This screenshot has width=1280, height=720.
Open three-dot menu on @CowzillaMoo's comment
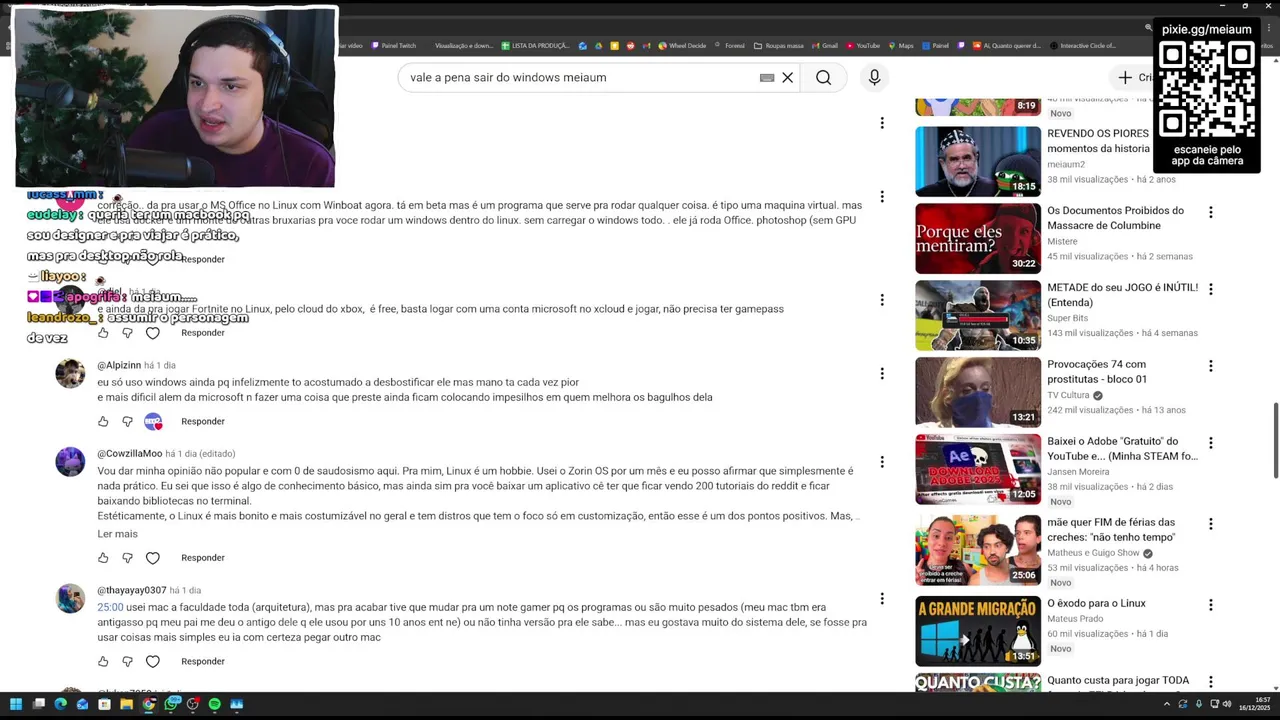coord(882,462)
